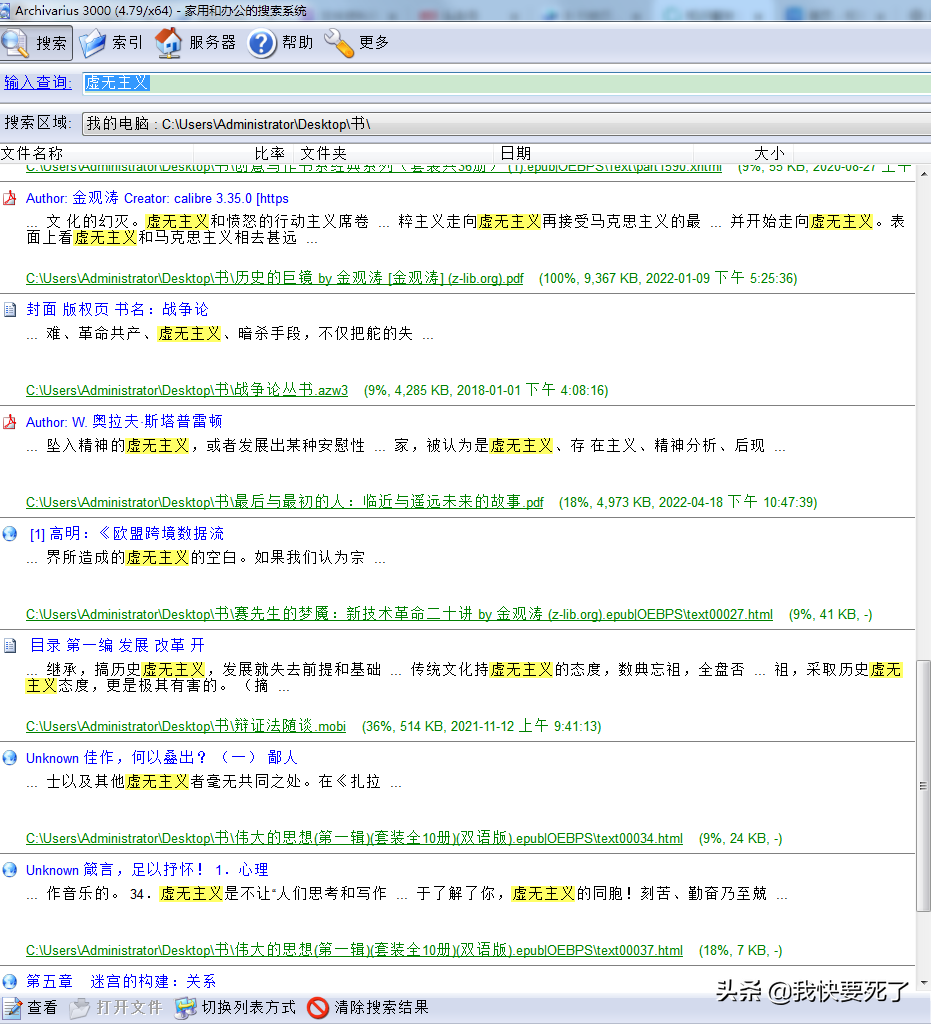
Task: Click globe icon beside 第五章 迷宫的构建 result
Action: point(10,982)
